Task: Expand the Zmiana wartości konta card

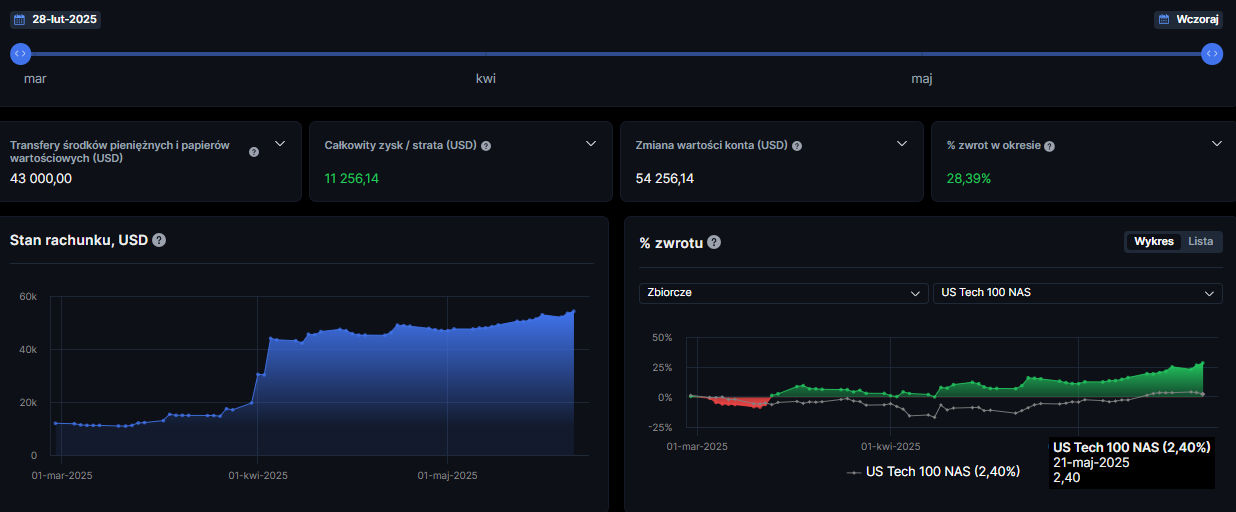Action: pyautogui.click(x=902, y=144)
